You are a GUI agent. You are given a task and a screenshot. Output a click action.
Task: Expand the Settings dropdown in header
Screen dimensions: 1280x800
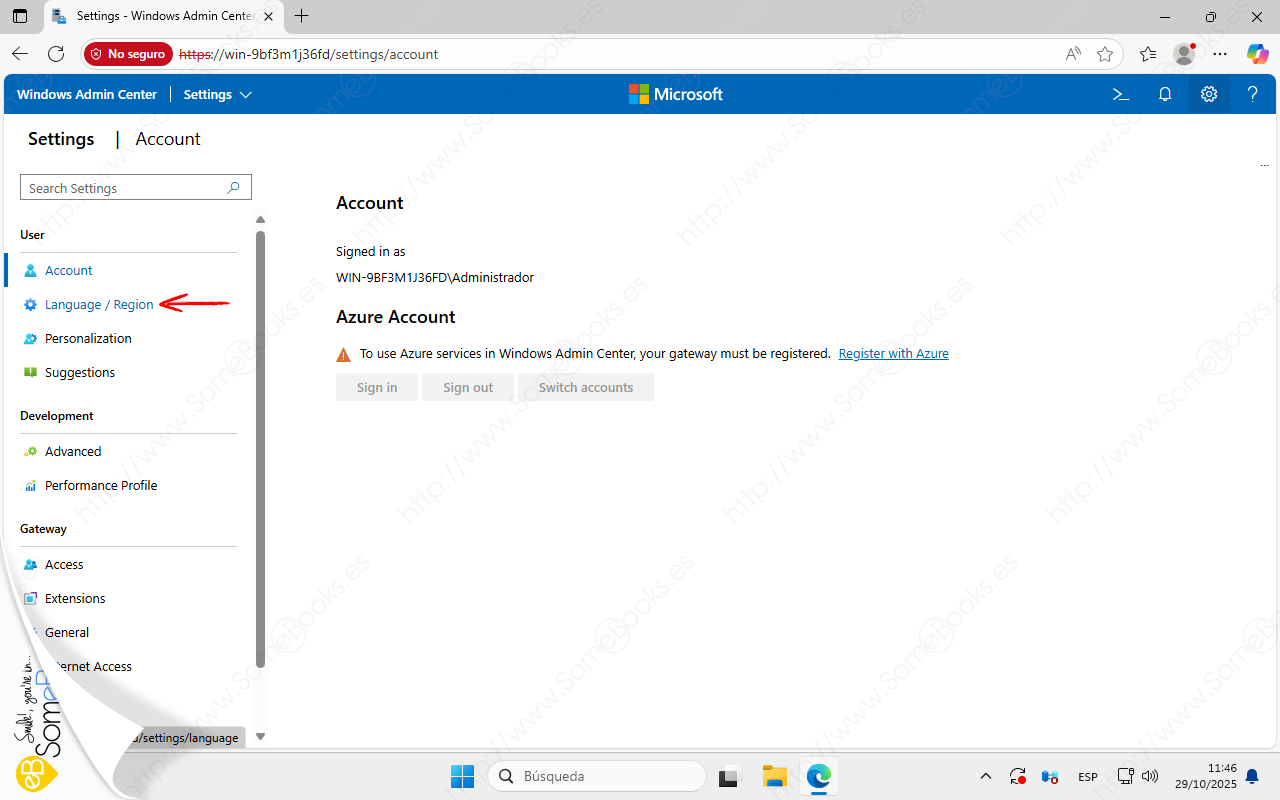(217, 94)
